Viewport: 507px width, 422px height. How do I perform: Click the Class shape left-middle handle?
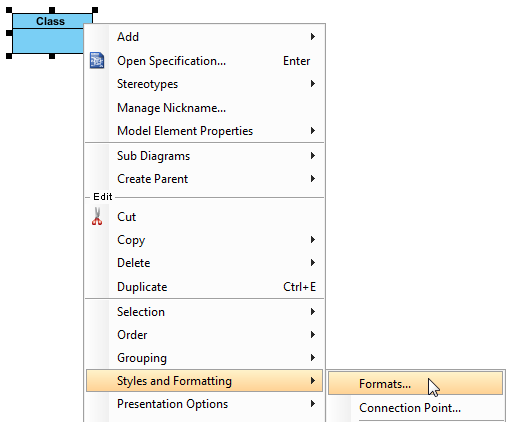point(9,33)
